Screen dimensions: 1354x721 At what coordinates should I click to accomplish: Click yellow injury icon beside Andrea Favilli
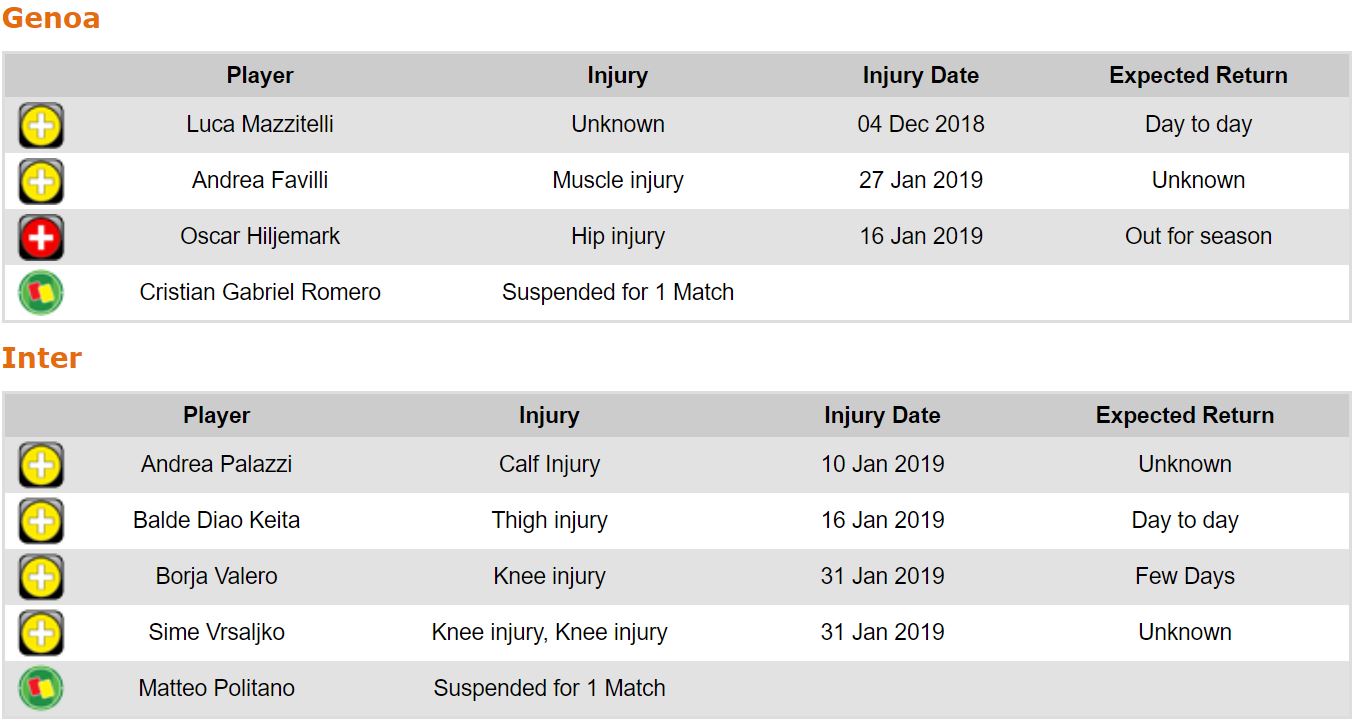(x=41, y=181)
